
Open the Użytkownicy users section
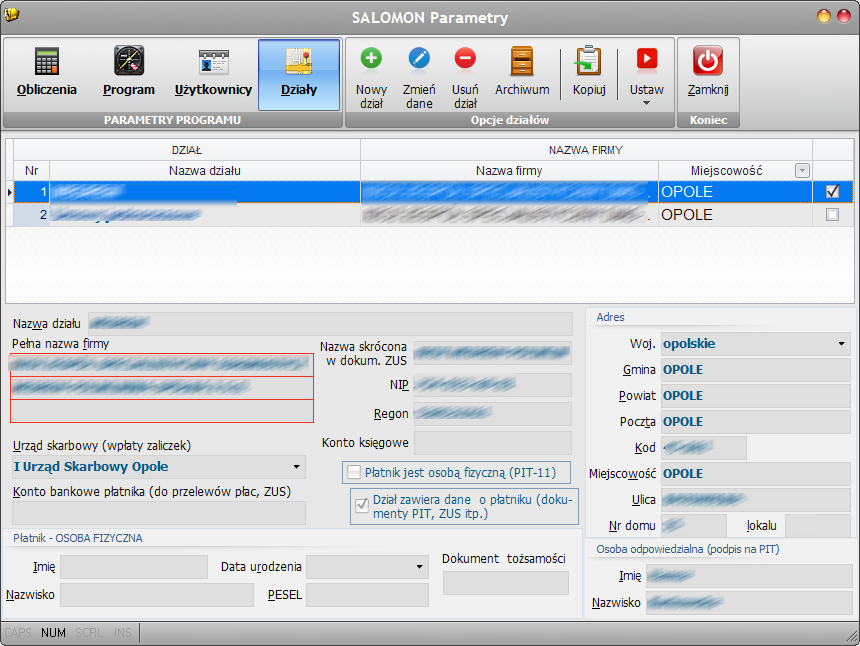(213, 73)
